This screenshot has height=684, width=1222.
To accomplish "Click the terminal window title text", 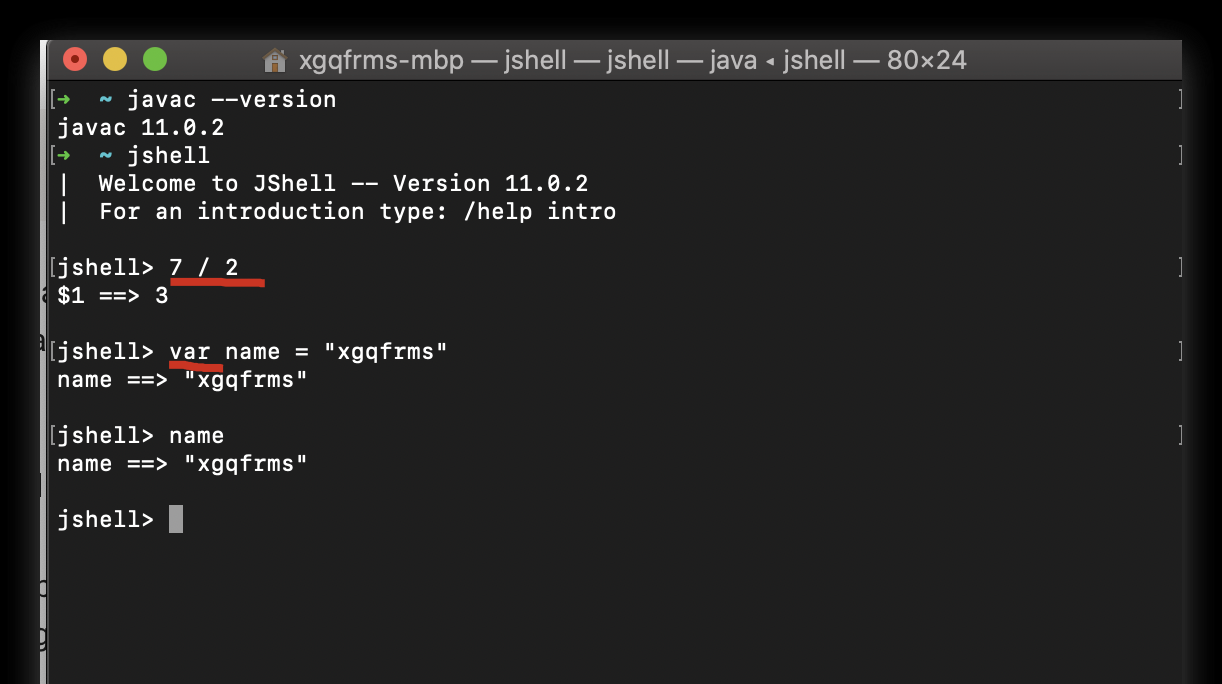I will [633, 60].
